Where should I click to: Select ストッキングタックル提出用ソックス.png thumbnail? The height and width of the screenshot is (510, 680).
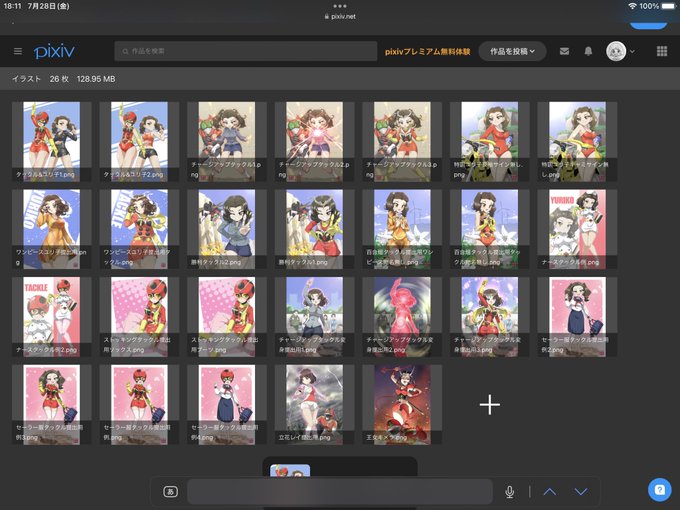(139, 317)
